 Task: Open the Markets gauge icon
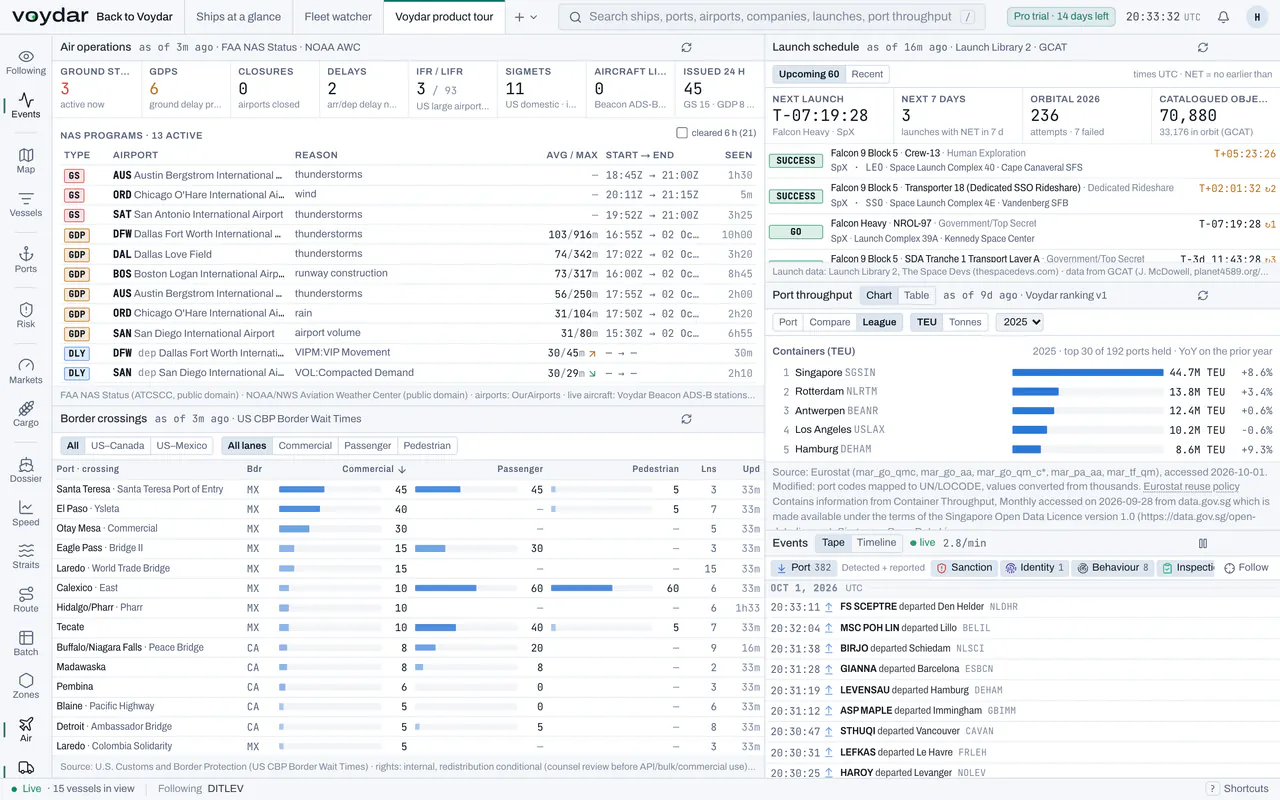[26, 371]
